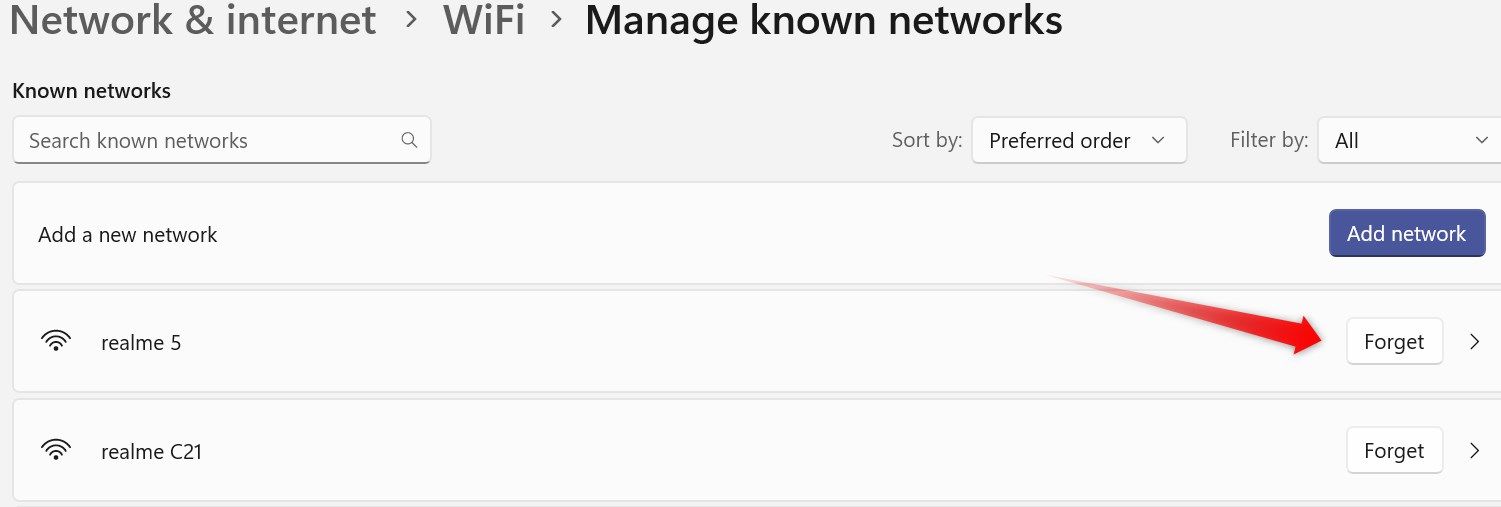The height and width of the screenshot is (507, 1501).
Task: Click the WiFi signal icon for realme 5
Action: click(56, 342)
